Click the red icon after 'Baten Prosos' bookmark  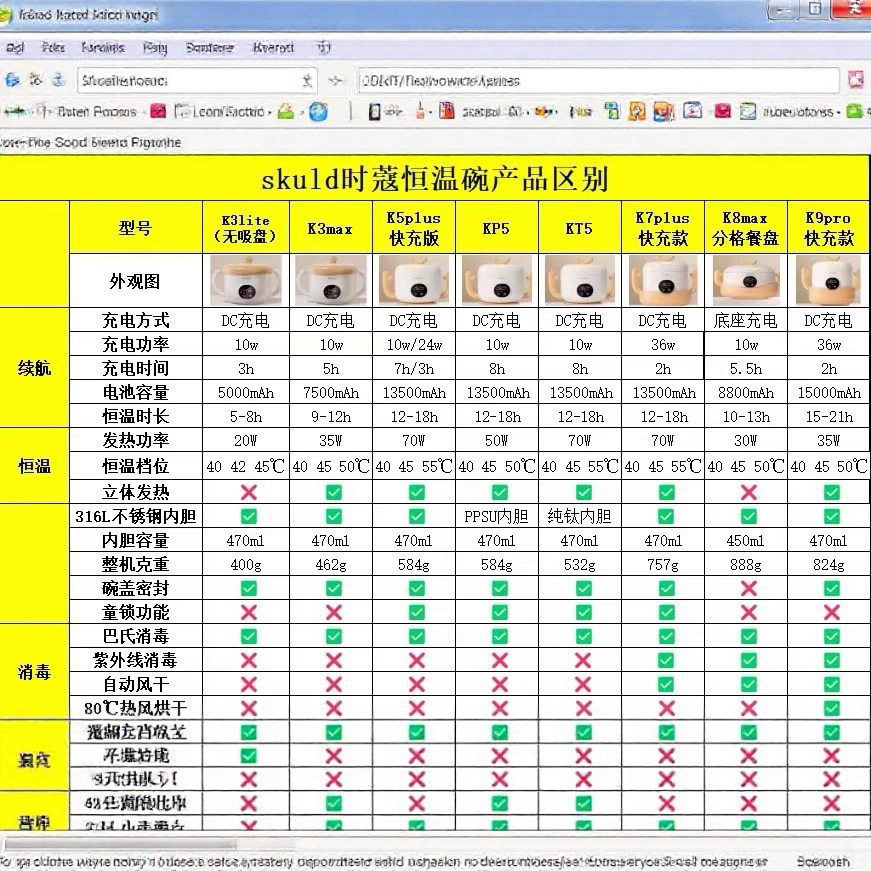[x=158, y=111]
